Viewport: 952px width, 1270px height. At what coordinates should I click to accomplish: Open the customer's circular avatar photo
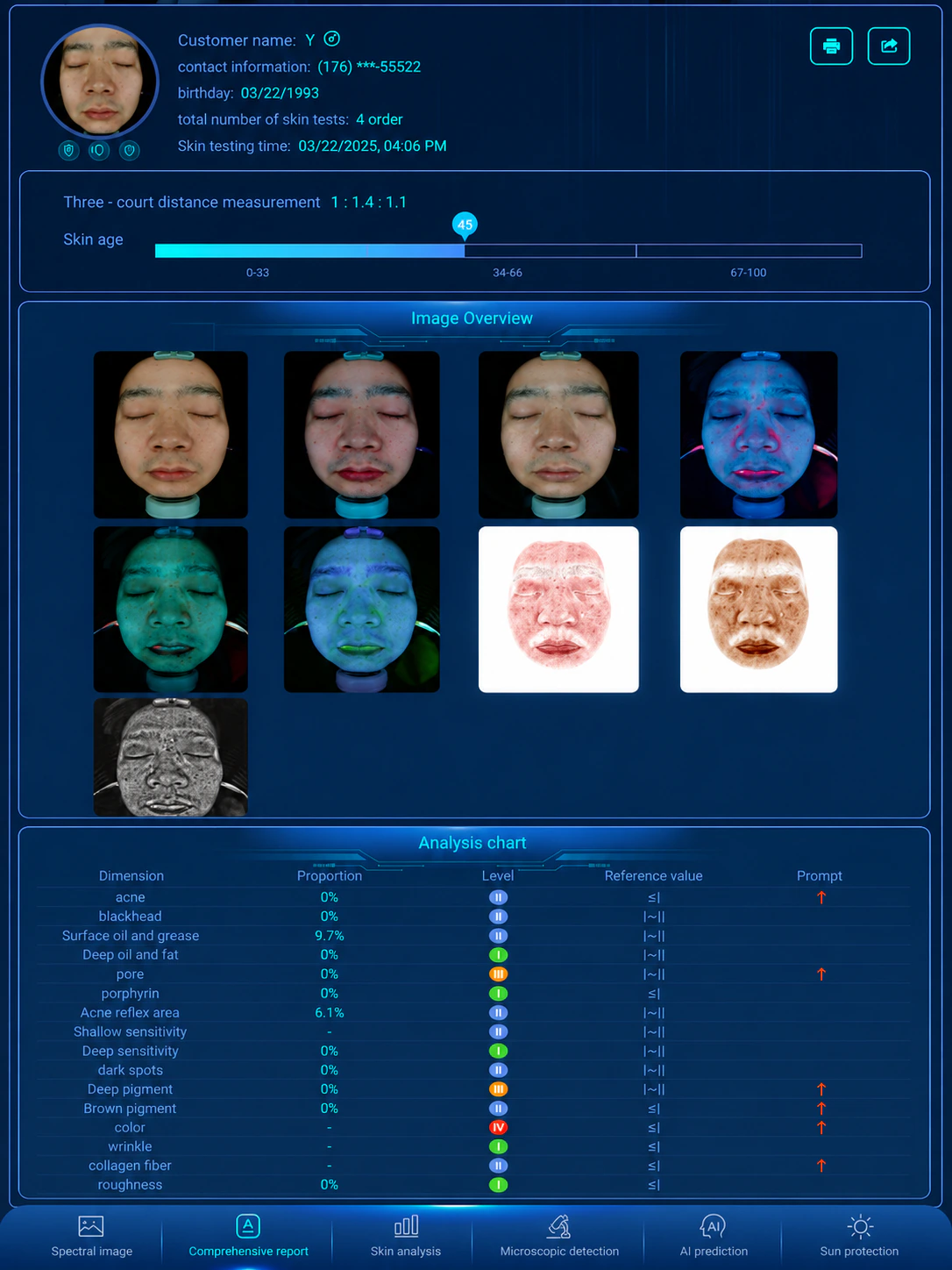coord(100,80)
